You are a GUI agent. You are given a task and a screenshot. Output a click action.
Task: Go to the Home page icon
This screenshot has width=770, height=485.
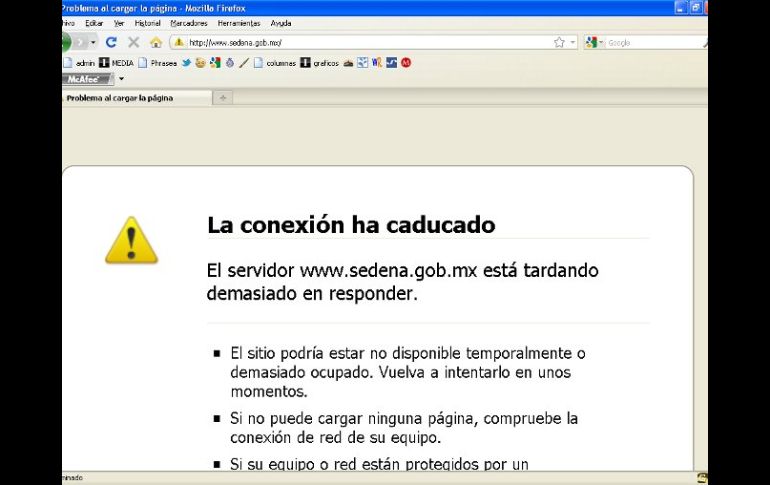coord(155,43)
